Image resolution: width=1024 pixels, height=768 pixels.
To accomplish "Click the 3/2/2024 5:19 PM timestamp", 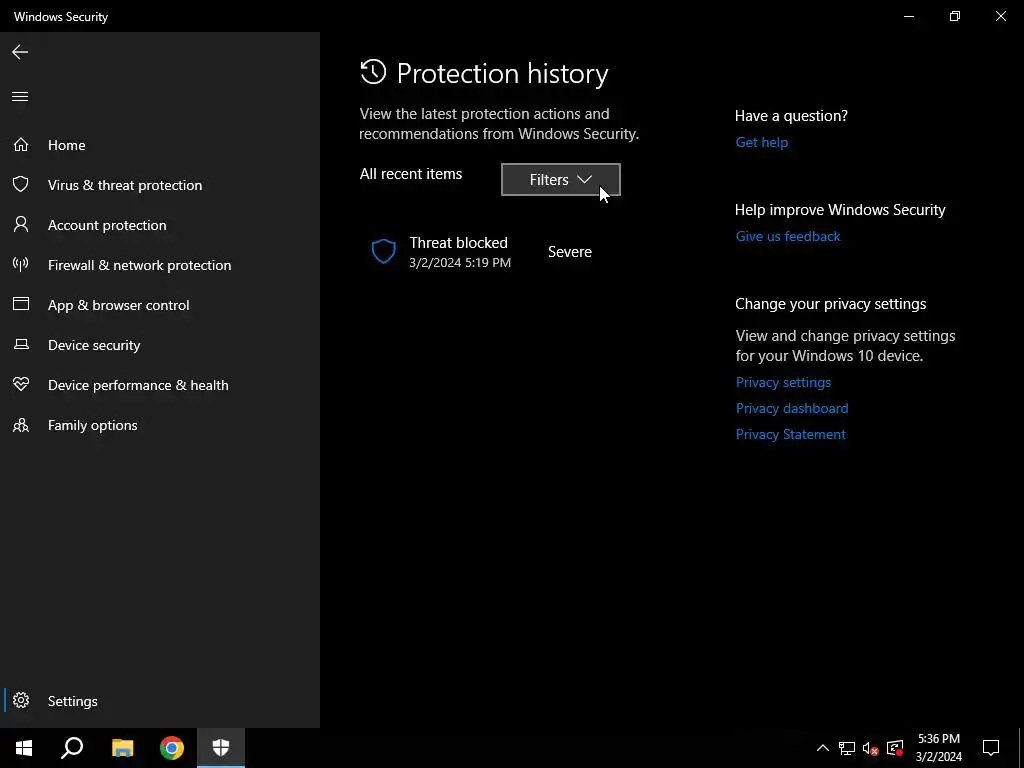I will click(x=460, y=263).
